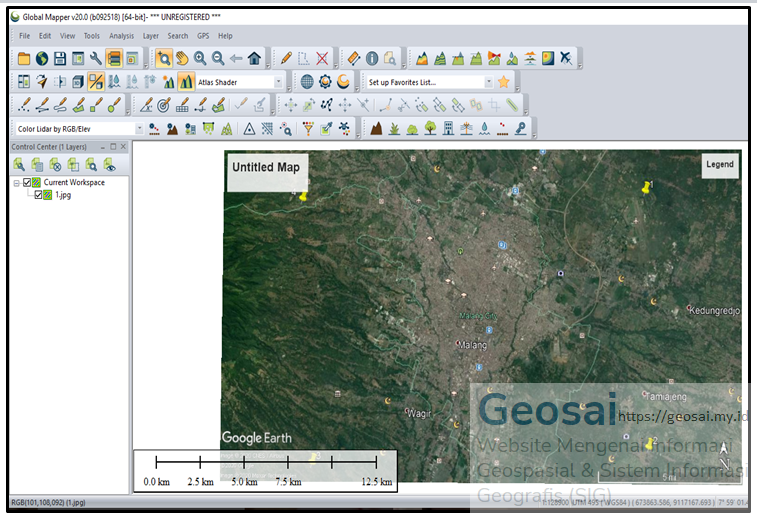
Task: Click the globe grid projection icon
Action: (307, 82)
